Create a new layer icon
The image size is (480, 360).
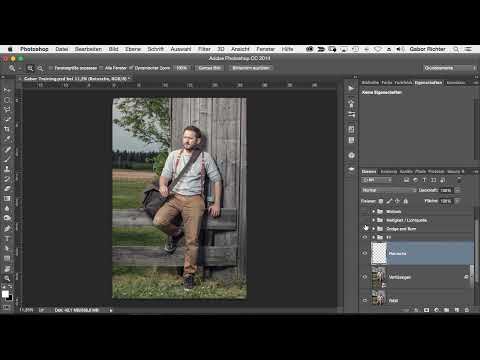(457, 310)
